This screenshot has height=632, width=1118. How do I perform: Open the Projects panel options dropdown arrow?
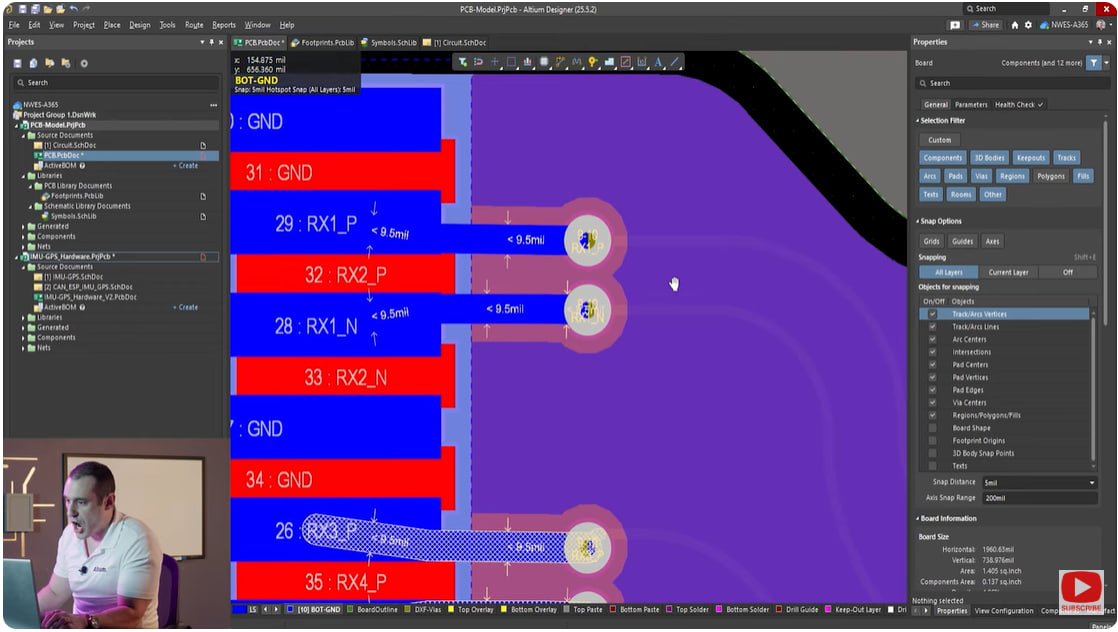point(202,43)
